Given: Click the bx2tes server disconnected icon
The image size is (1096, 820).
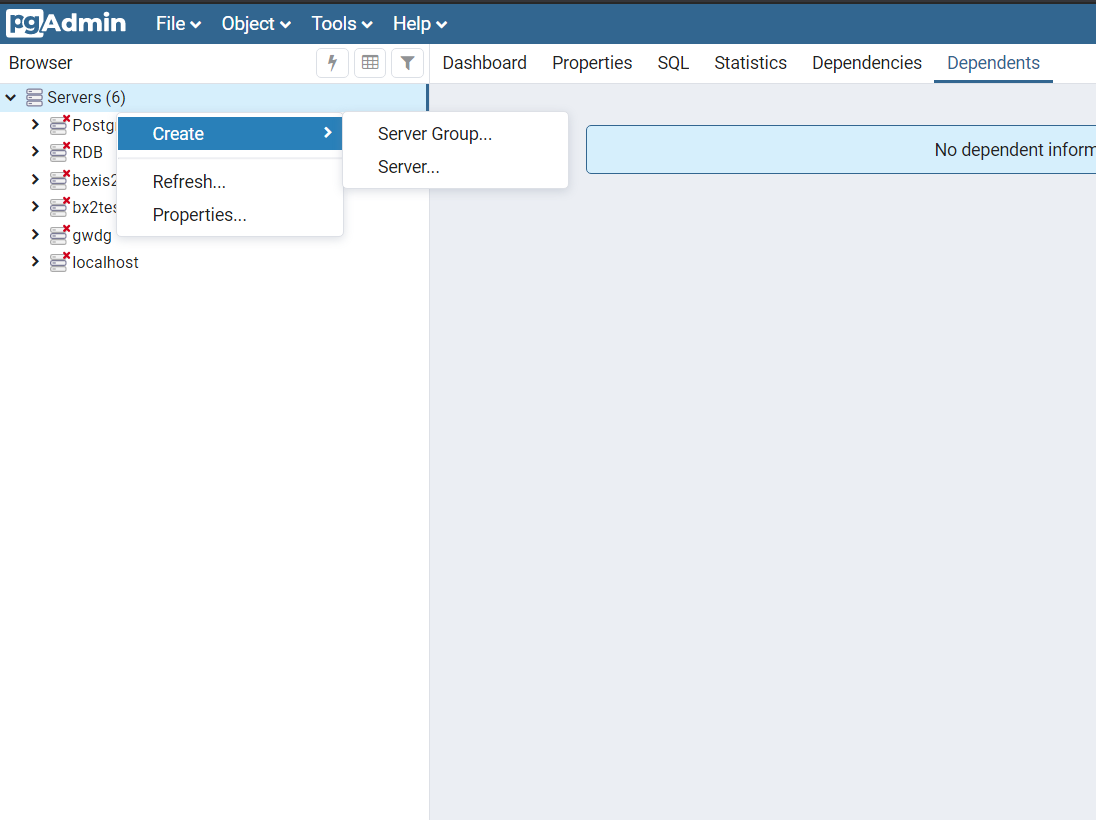Looking at the screenshot, I should 60,207.
